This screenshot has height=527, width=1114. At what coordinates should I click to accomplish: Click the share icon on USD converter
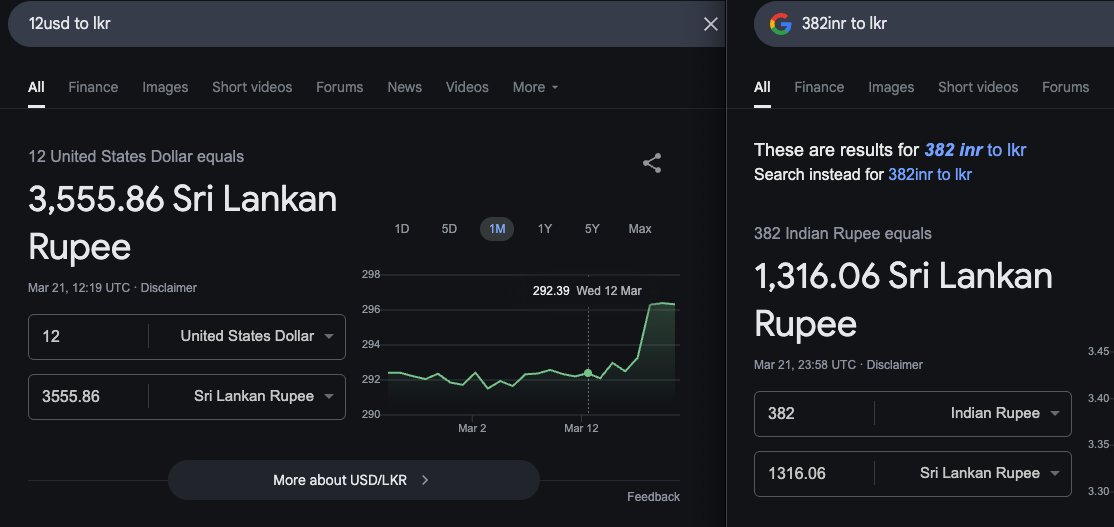pos(652,163)
